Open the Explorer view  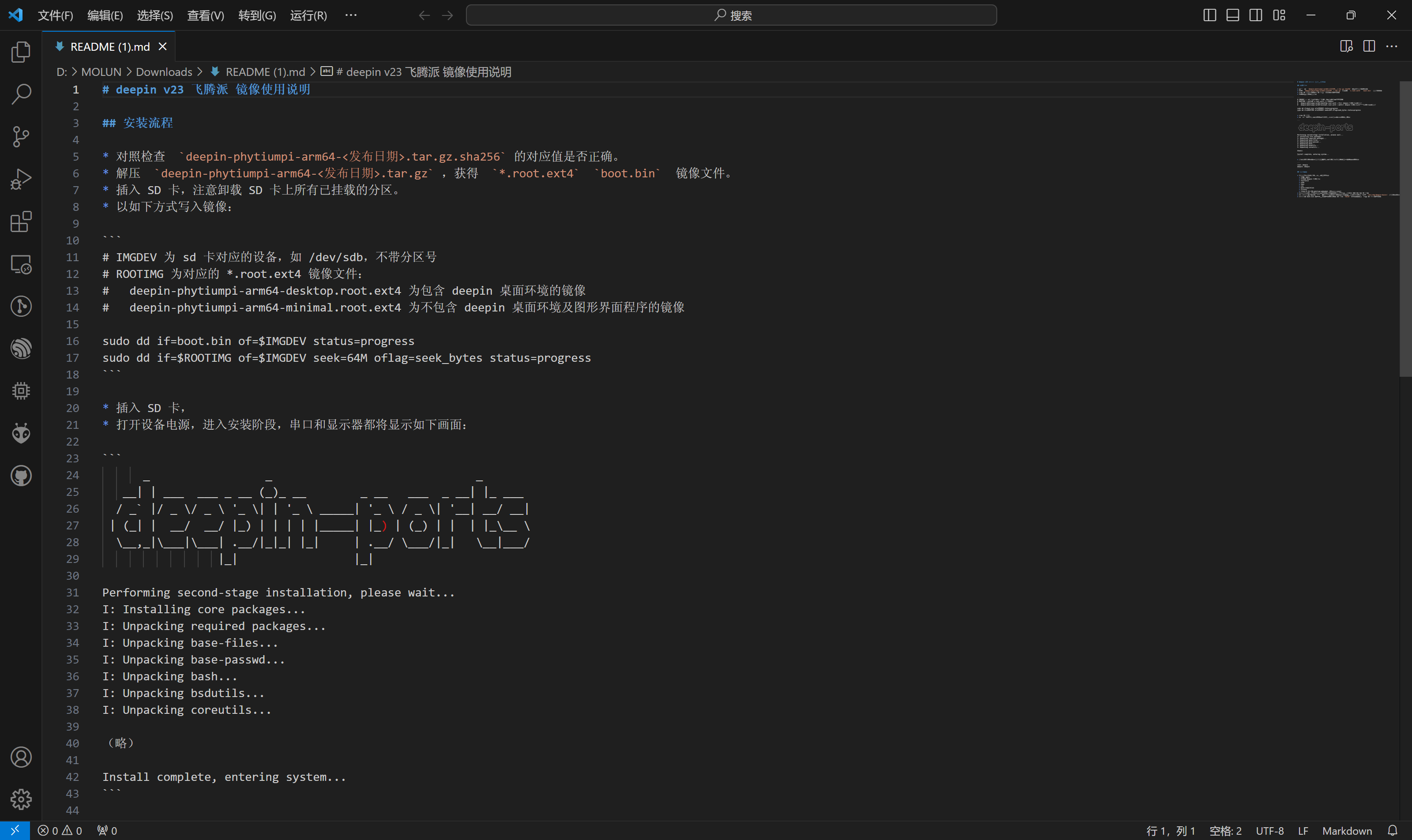point(21,52)
